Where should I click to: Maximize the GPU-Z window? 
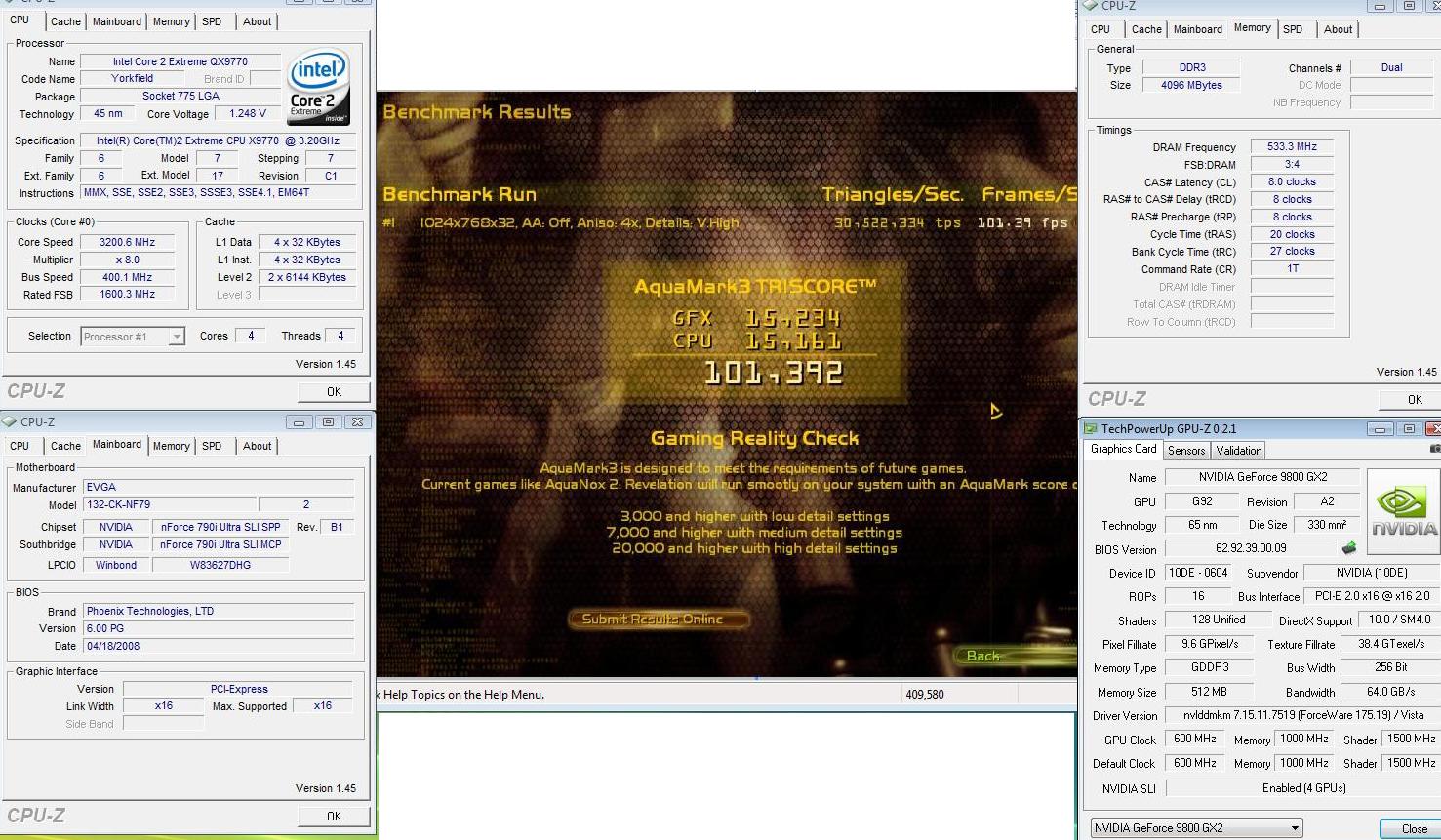pos(1409,429)
